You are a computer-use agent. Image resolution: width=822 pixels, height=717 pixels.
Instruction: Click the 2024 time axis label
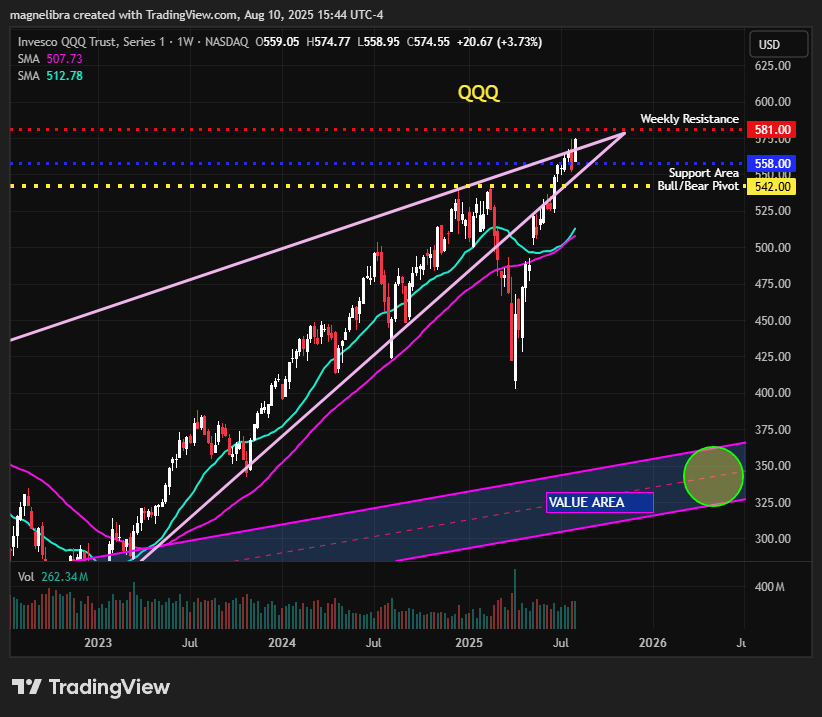coord(282,643)
